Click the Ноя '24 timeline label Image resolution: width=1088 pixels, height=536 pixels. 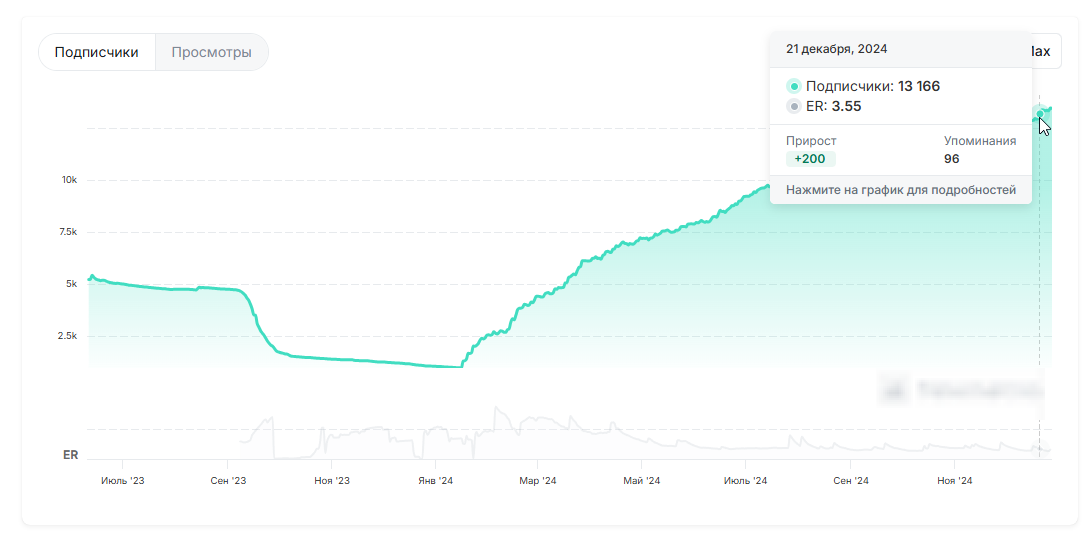pos(954,481)
